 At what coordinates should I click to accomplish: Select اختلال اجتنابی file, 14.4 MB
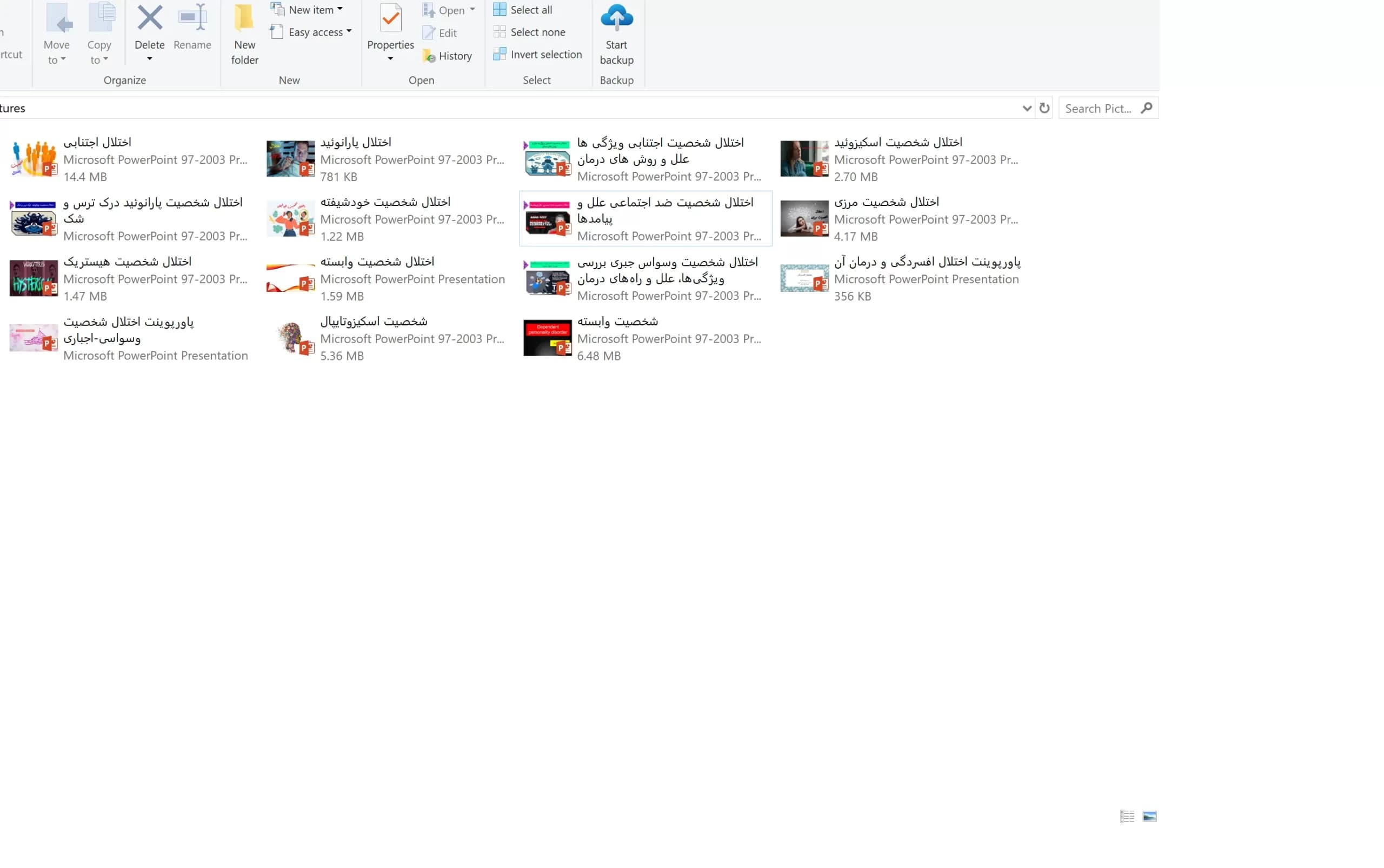(x=130, y=159)
